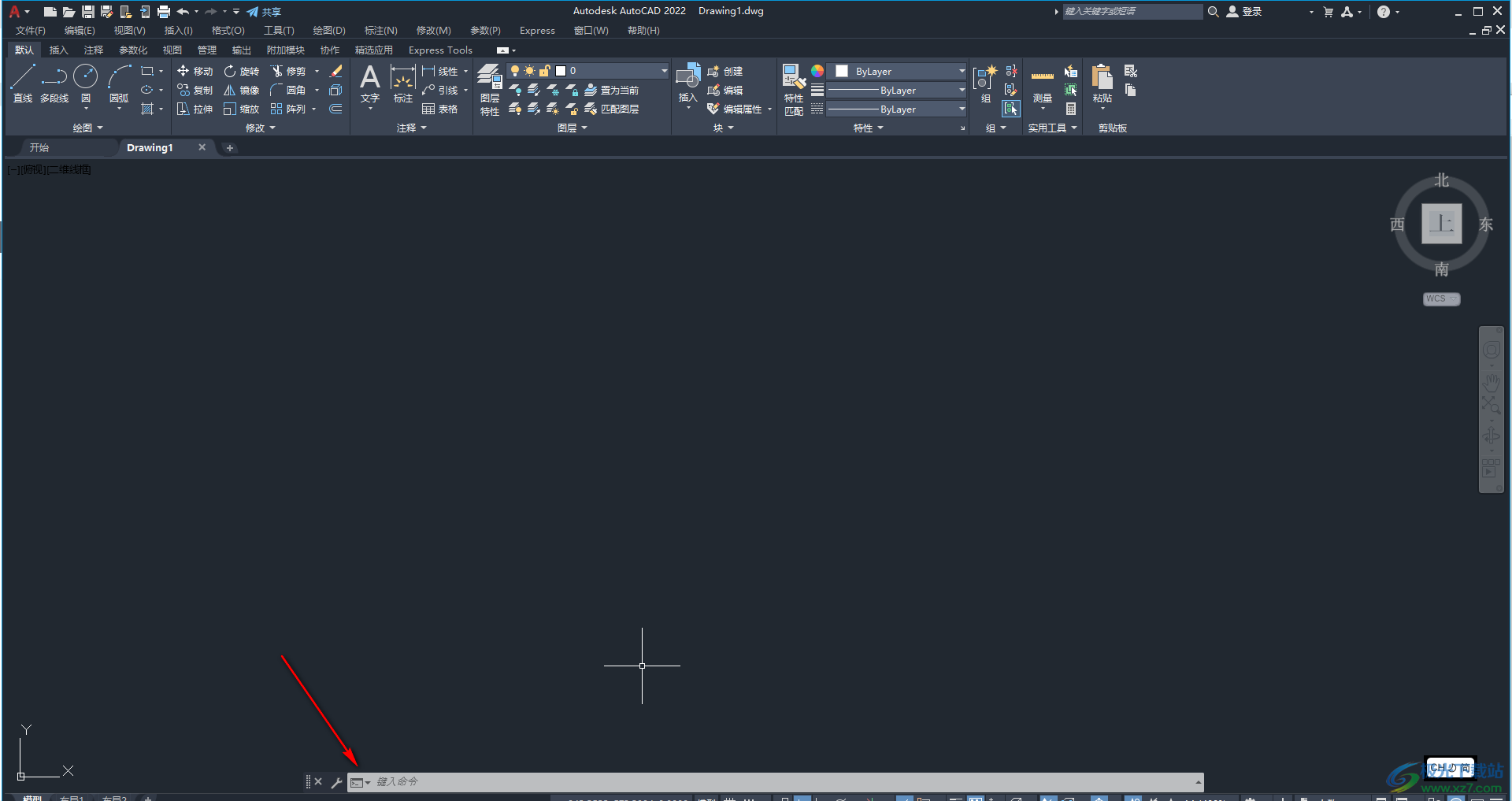1512x801 pixels.
Task: Click the object color wheel swatch
Action: point(817,71)
